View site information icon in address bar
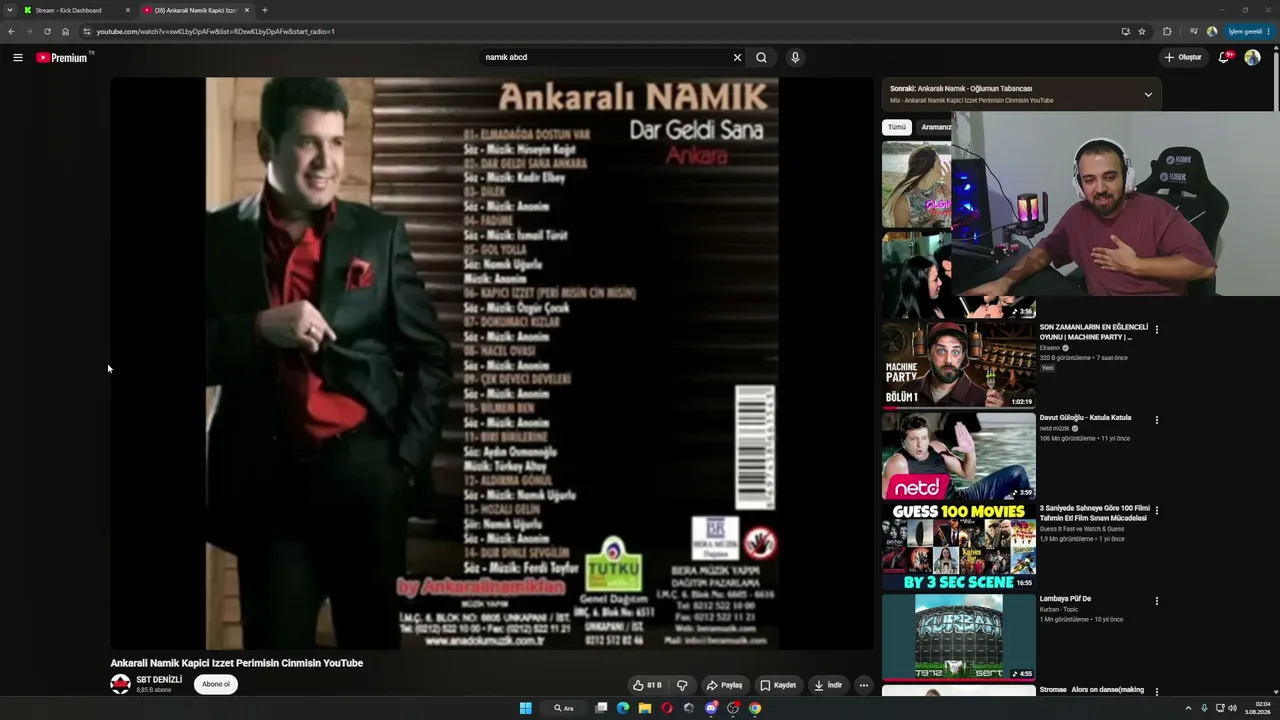 [x=87, y=31]
